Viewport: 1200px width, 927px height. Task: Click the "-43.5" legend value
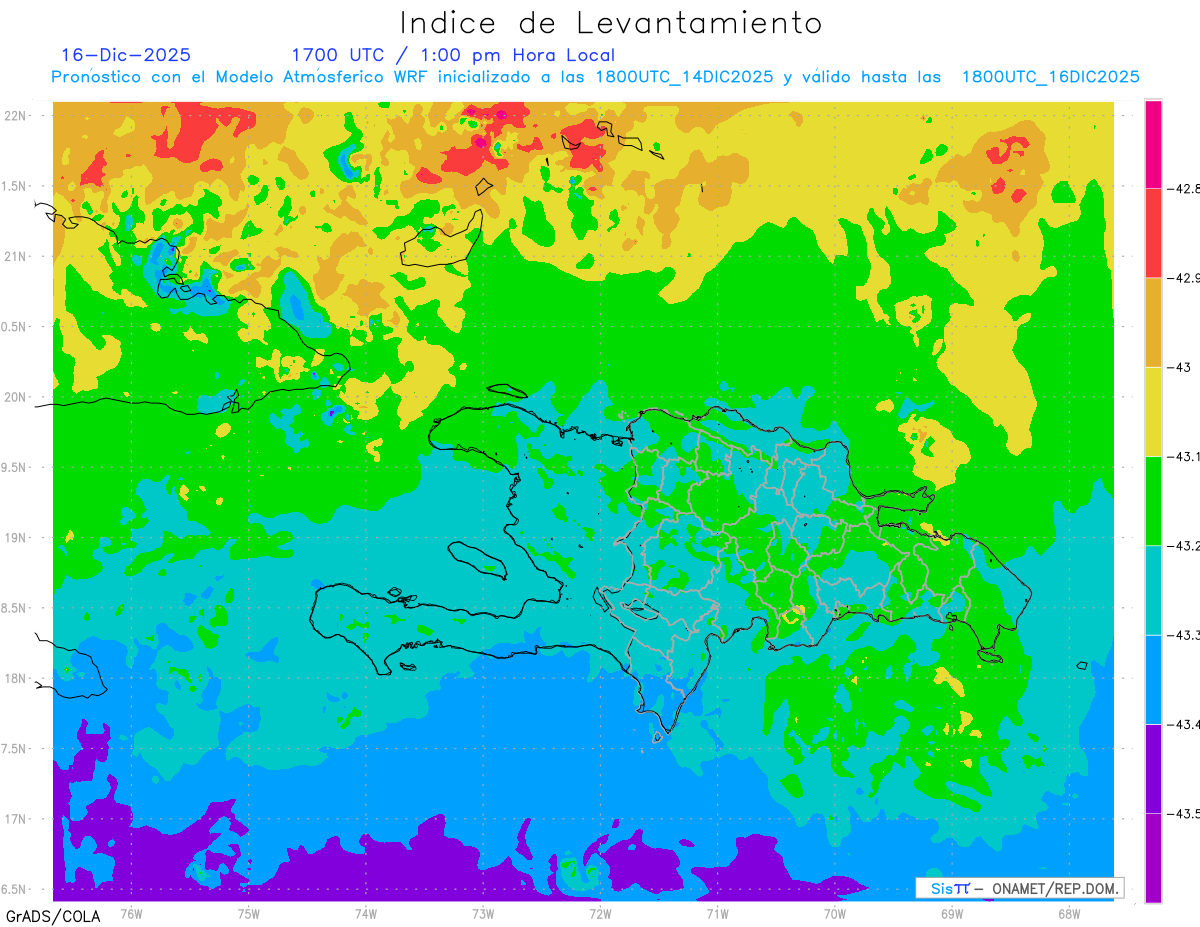(1183, 813)
